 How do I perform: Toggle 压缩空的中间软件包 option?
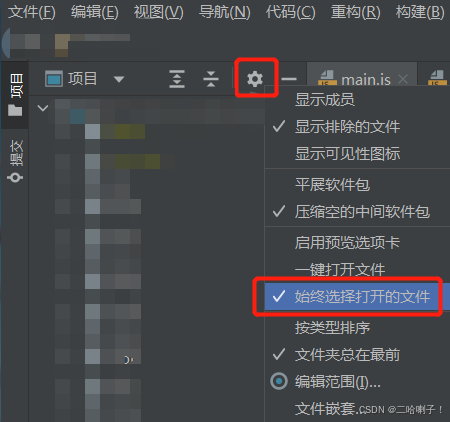[357, 212]
